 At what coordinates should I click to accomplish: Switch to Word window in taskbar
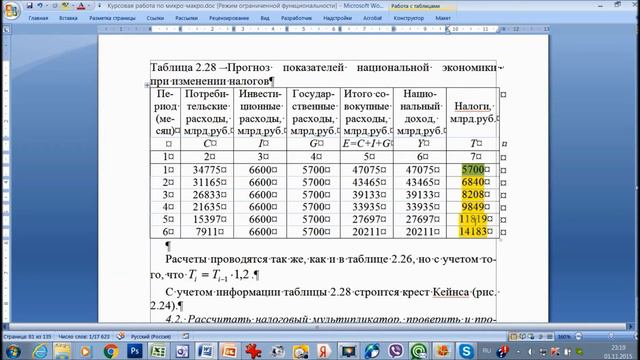[x=206, y=351]
